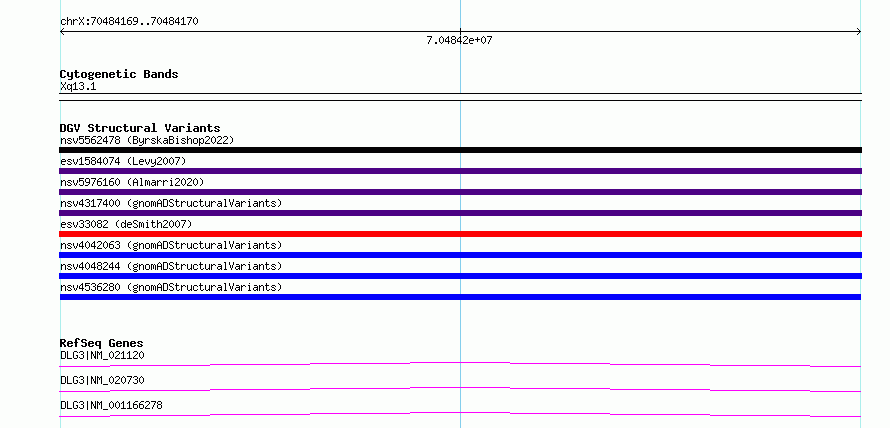Open variant label nsv4048244 (gnomADStructuralVariants)

[x=171, y=266]
